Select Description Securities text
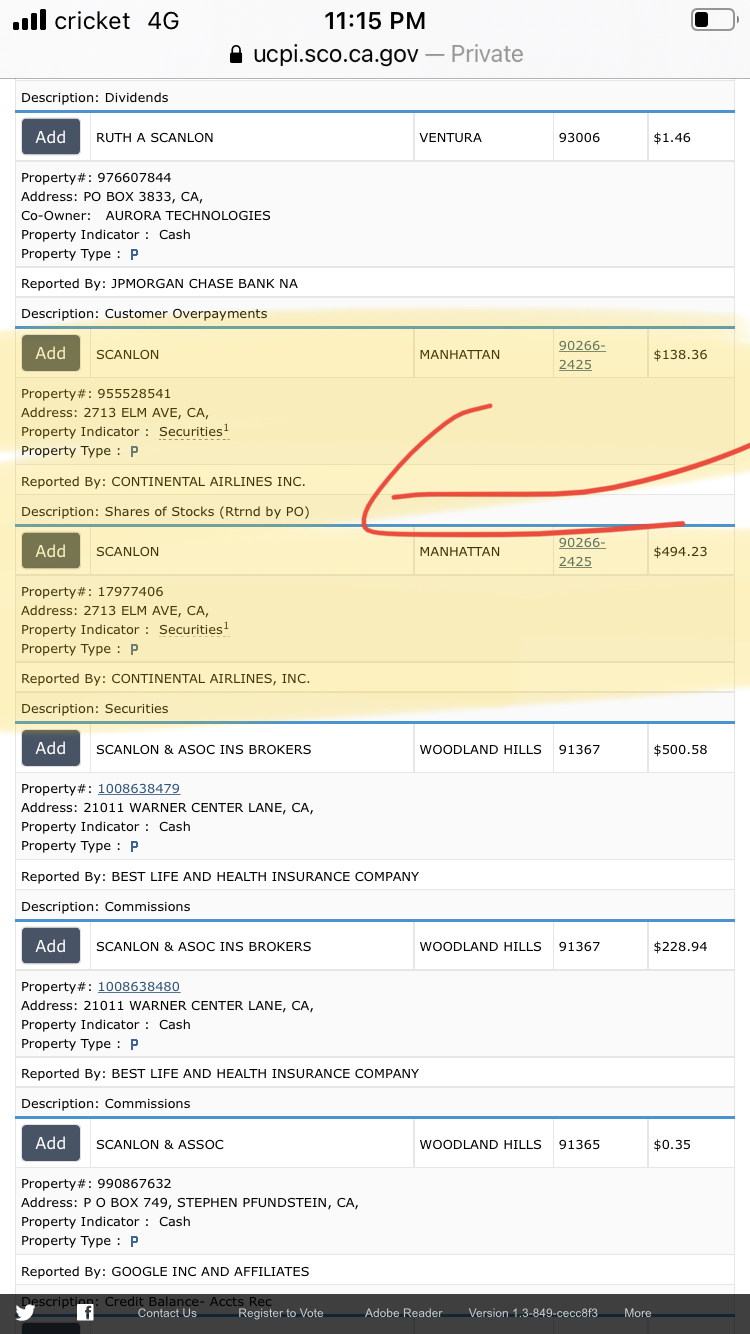Image resolution: width=750 pixels, height=1334 pixels. (x=95, y=709)
